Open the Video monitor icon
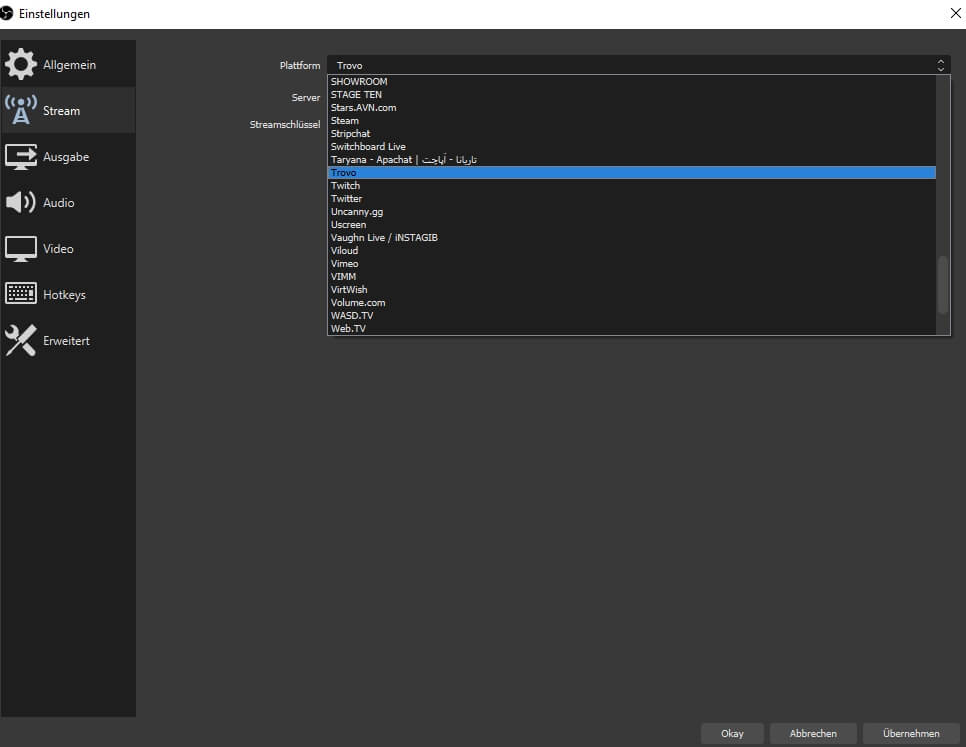Viewport: 966px width, 747px height. 20,249
